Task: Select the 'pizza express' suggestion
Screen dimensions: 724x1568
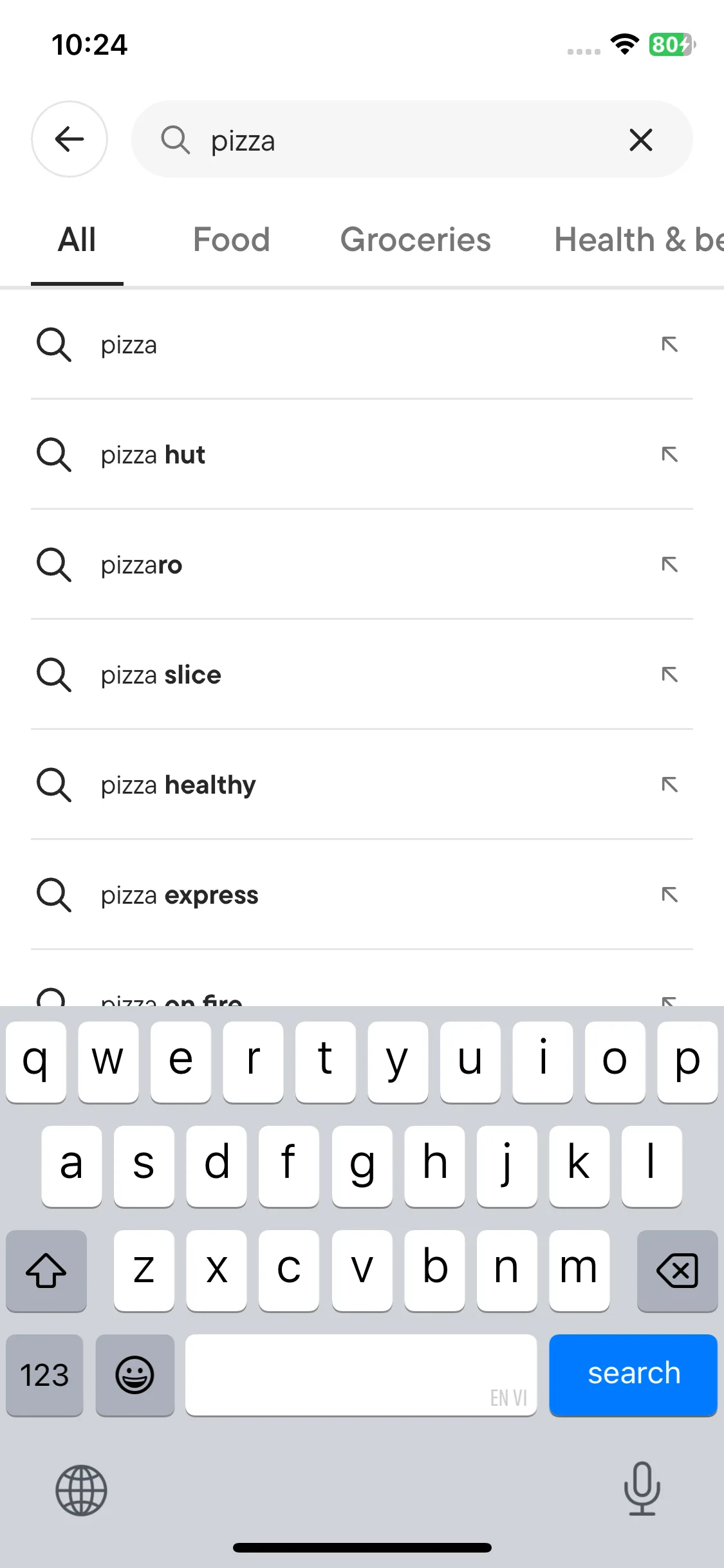Action: pyautogui.click(x=180, y=895)
